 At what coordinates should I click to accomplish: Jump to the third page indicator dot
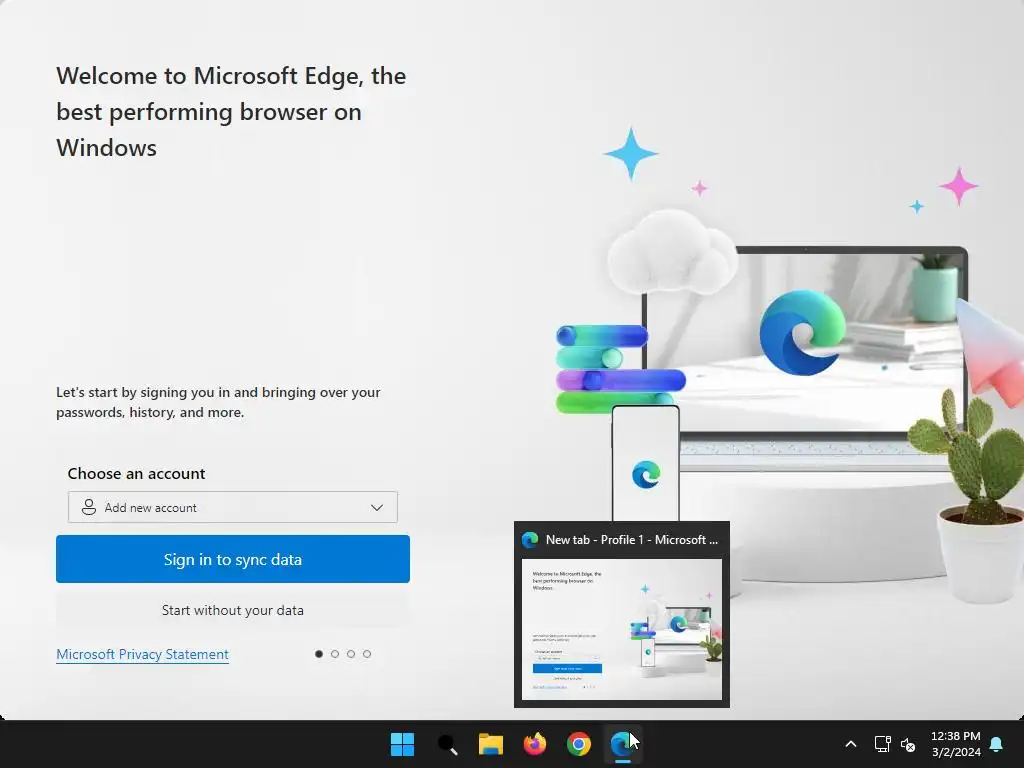coord(351,654)
